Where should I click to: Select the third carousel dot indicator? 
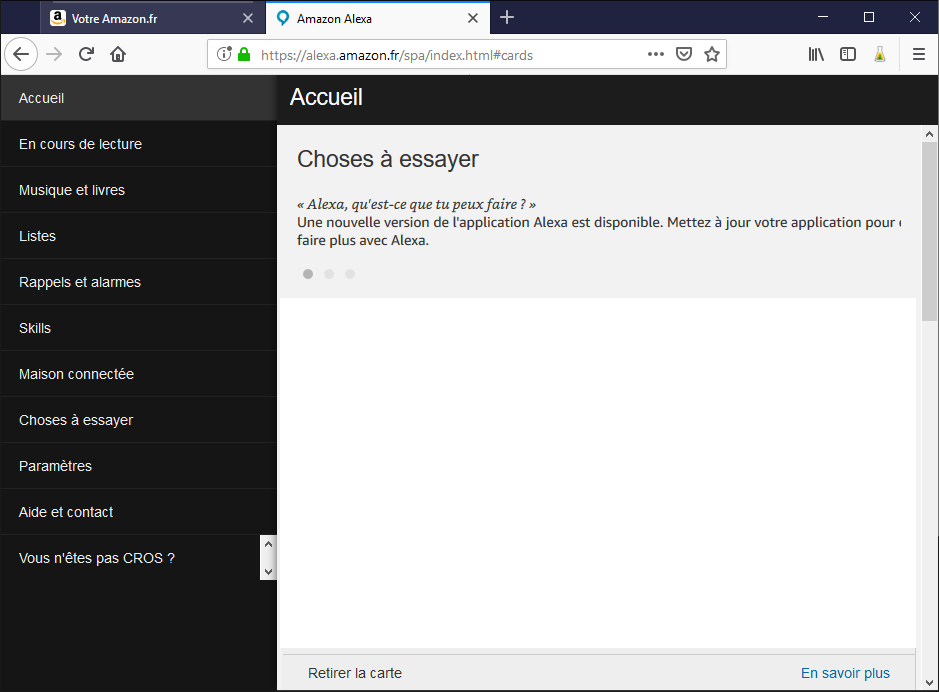[350, 274]
